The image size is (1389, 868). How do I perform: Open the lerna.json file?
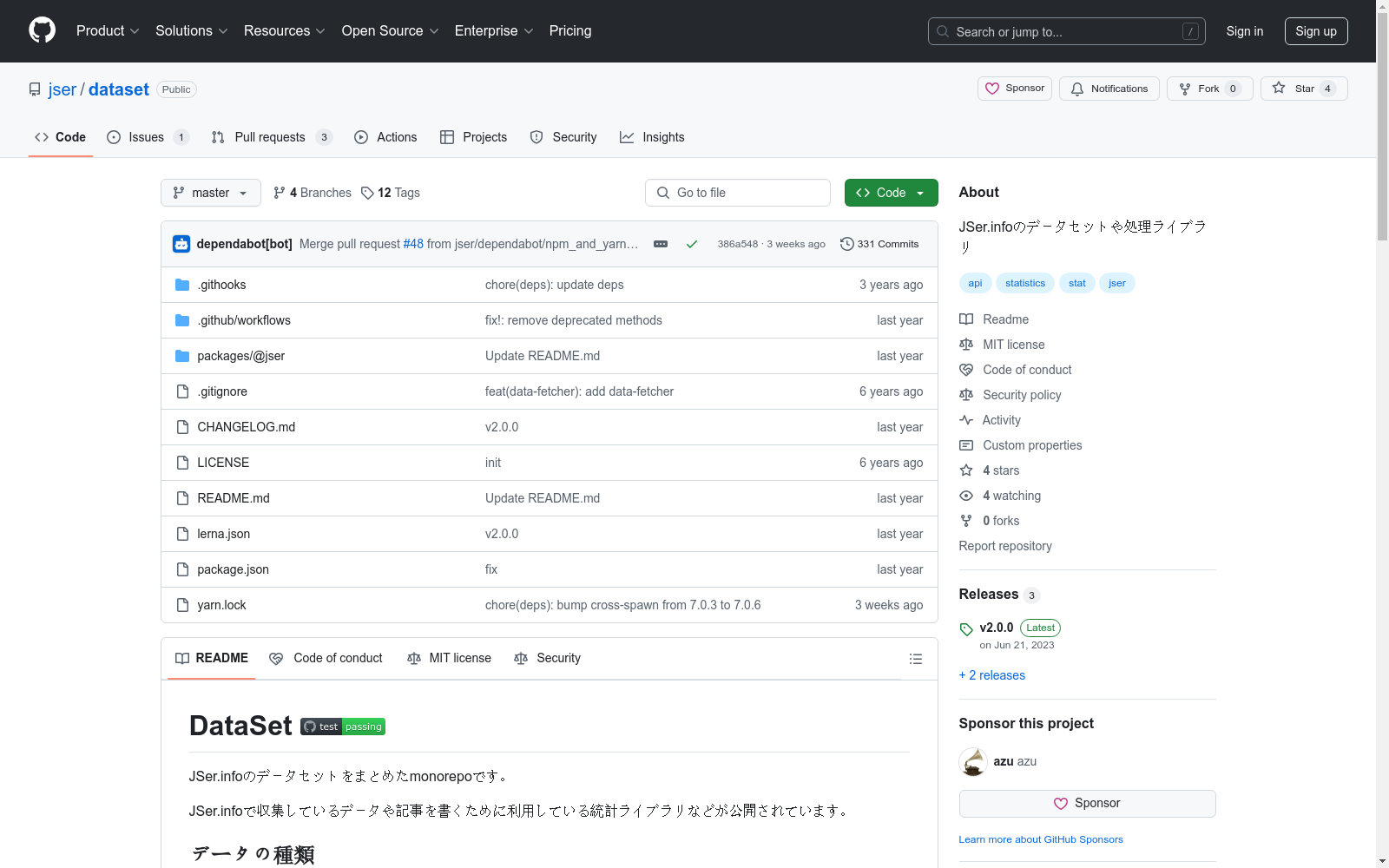[223, 534]
